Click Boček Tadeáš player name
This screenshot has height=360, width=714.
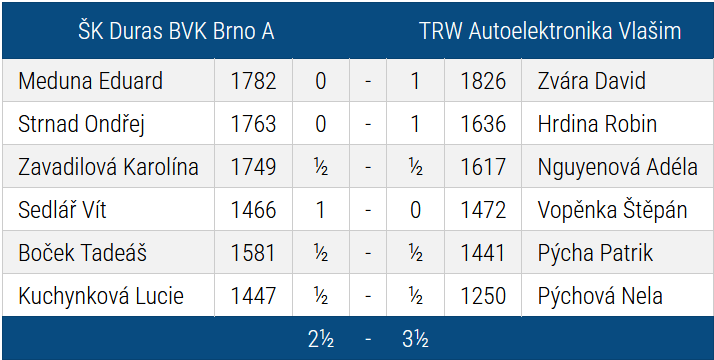point(82,253)
